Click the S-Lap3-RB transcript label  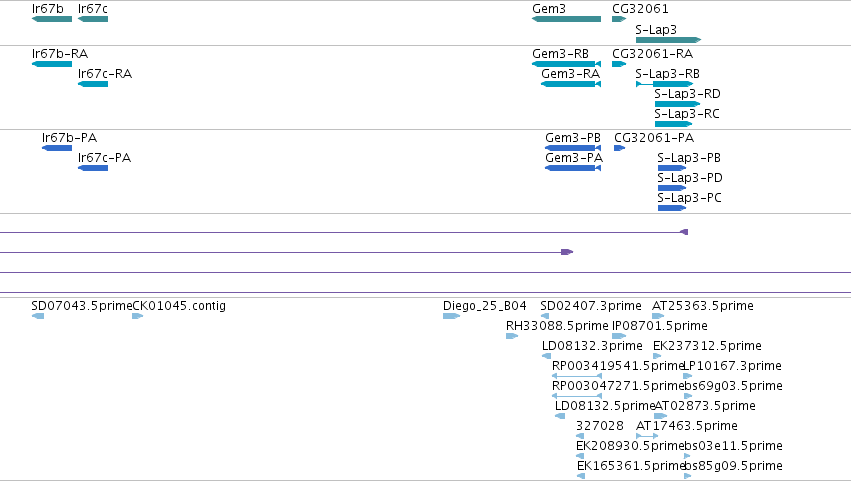point(668,74)
